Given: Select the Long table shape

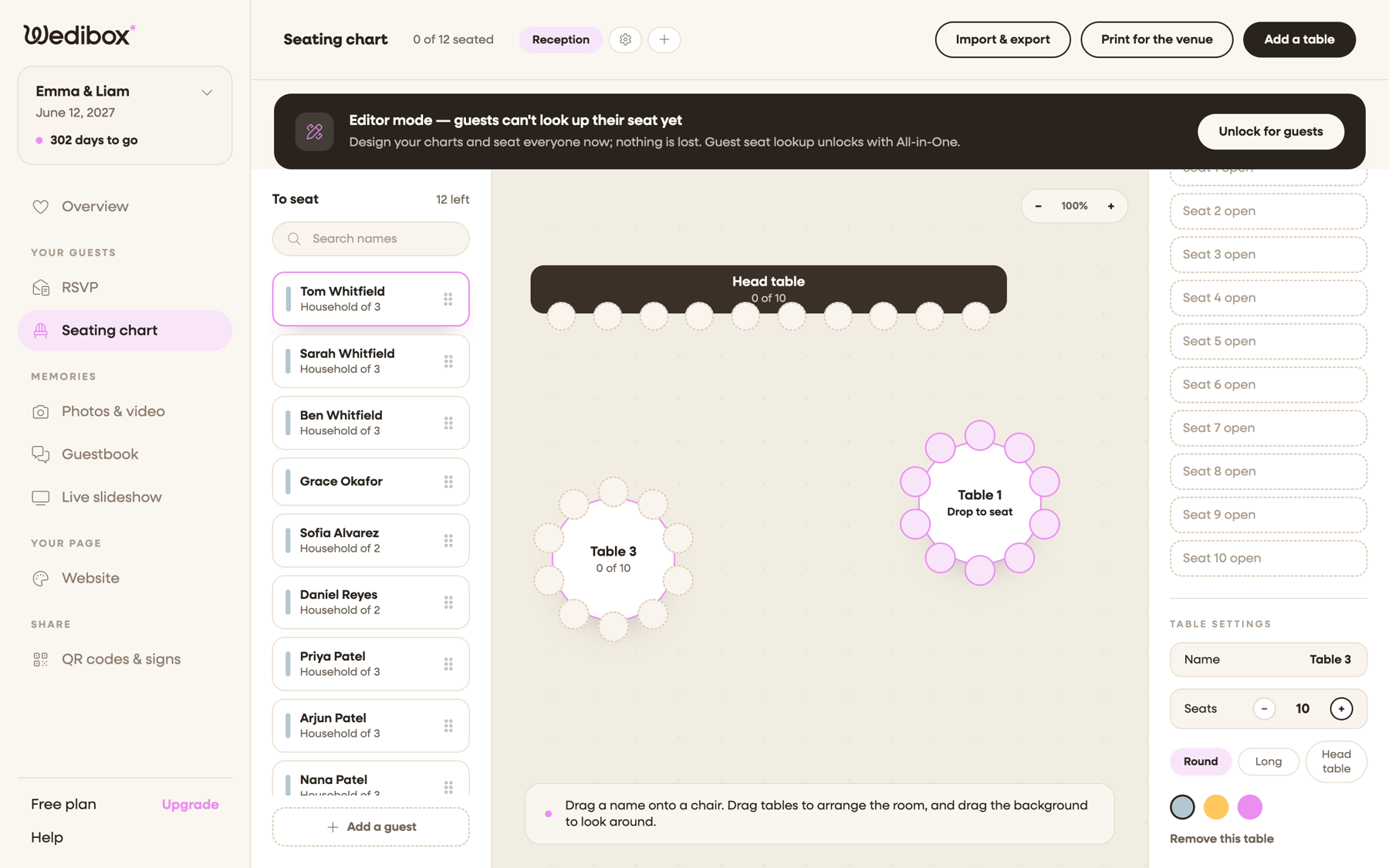Looking at the screenshot, I should point(1268,762).
